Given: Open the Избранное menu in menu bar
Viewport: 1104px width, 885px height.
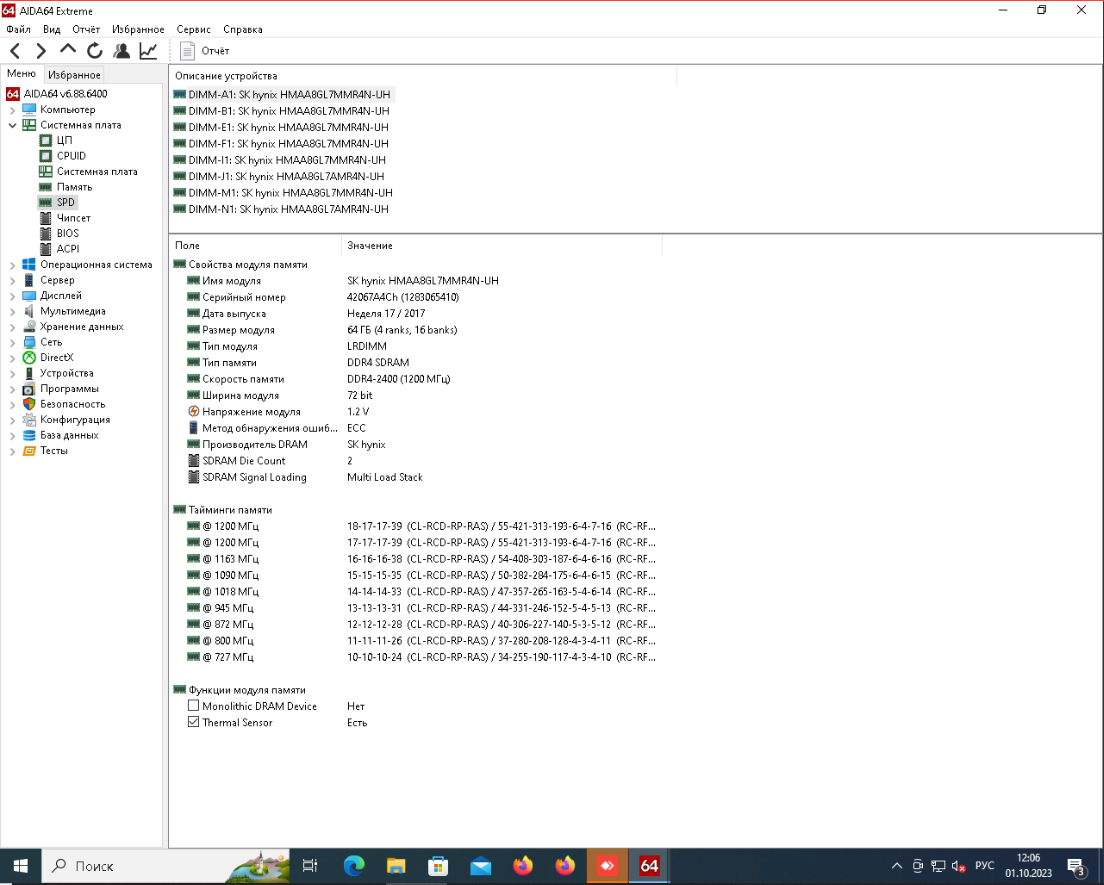Looking at the screenshot, I should pyautogui.click(x=138, y=30).
